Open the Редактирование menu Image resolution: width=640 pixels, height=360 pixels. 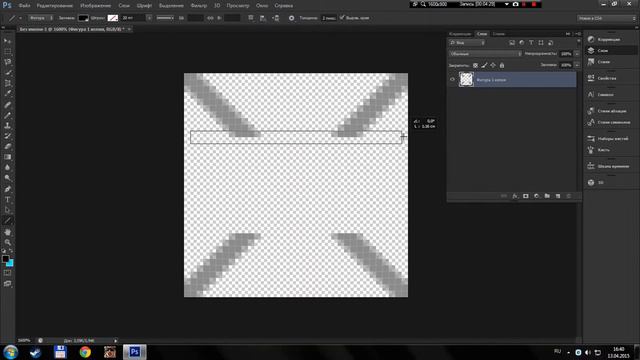tap(55, 6)
